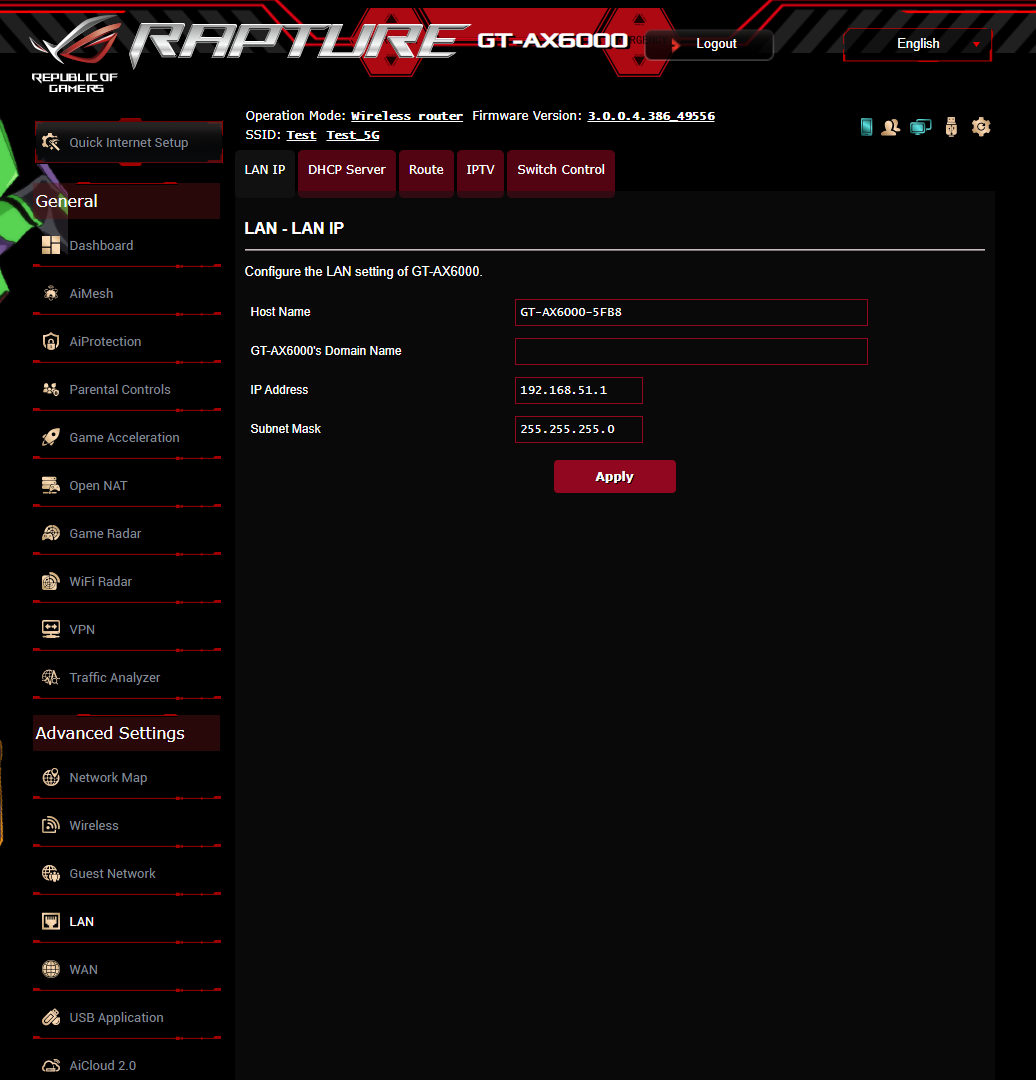Click the Traffic Analyzer icon
Image resolution: width=1036 pixels, height=1080 pixels.
[51, 678]
